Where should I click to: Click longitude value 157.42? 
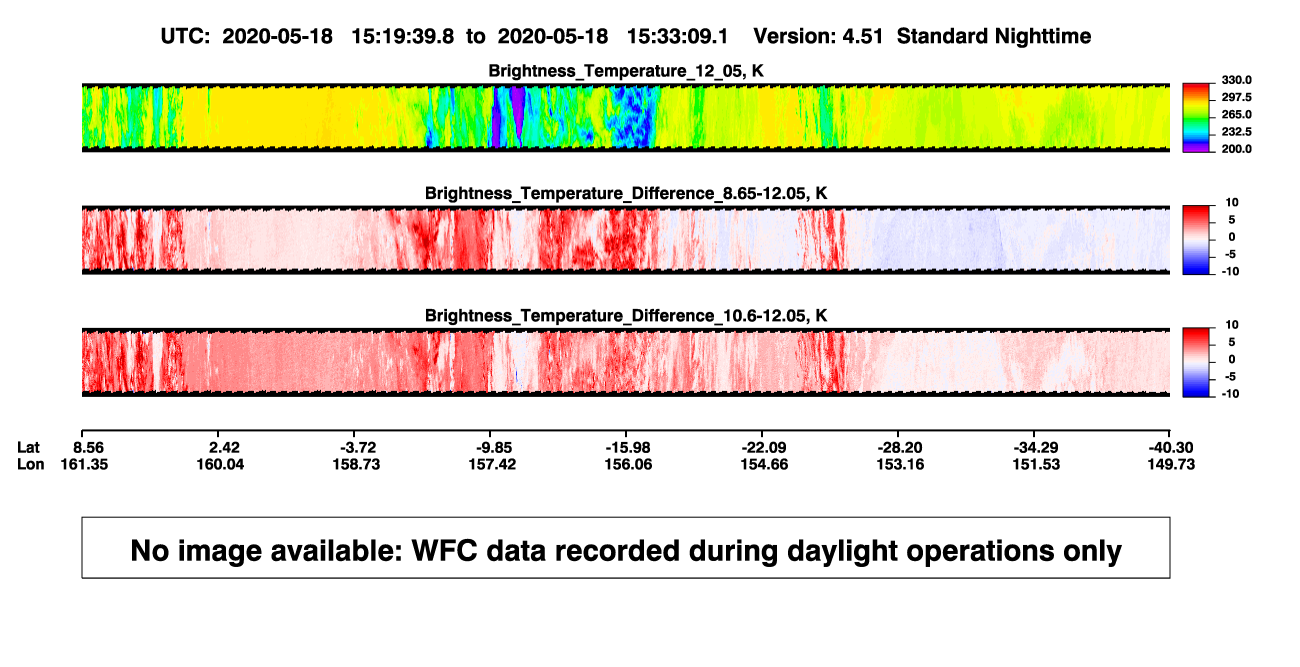click(492, 464)
